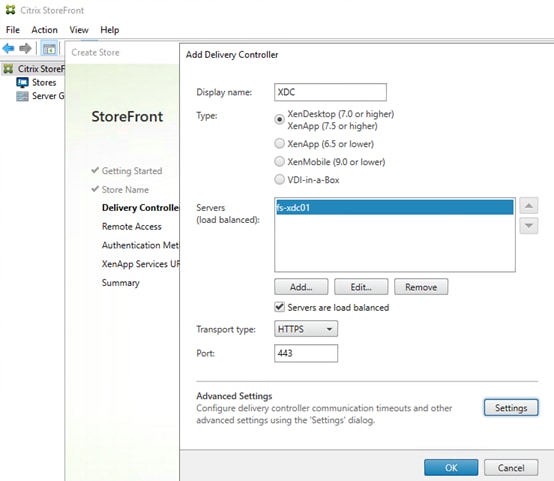
Task: Select the Stores tree node
Action: click(x=36, y=82)
